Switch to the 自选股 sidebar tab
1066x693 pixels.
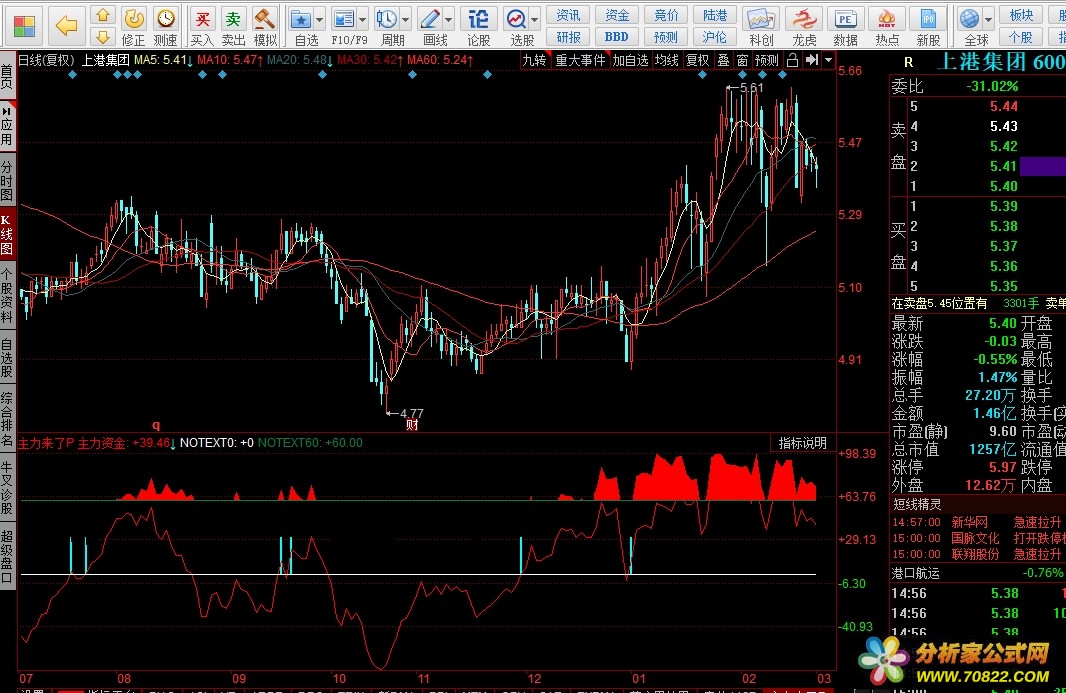click(7, 358)
